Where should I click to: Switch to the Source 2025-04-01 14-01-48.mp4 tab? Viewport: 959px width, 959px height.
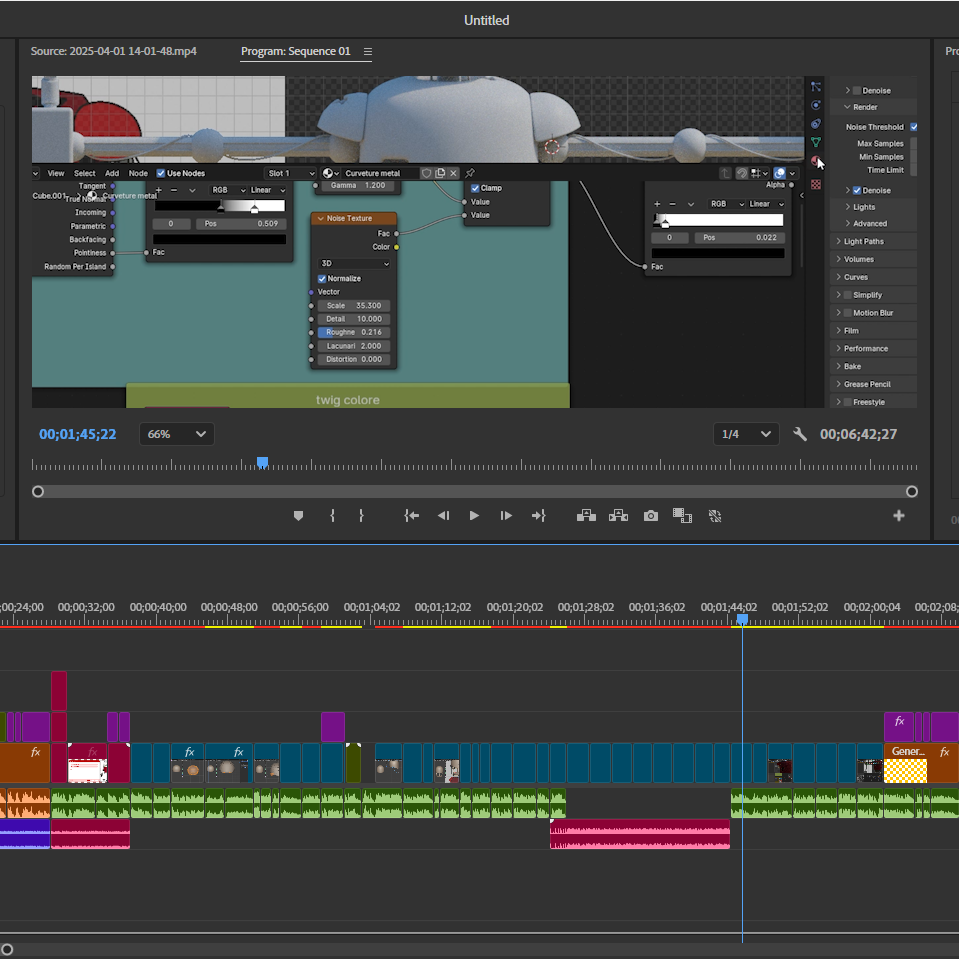[114, 51]
